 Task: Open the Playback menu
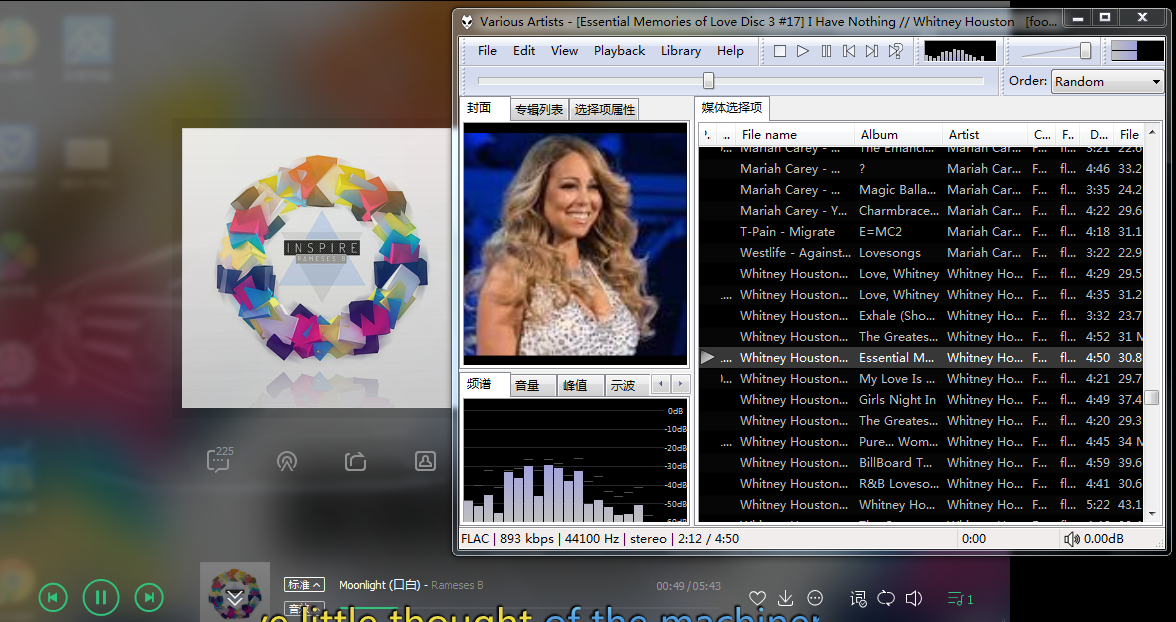(619, 51)
